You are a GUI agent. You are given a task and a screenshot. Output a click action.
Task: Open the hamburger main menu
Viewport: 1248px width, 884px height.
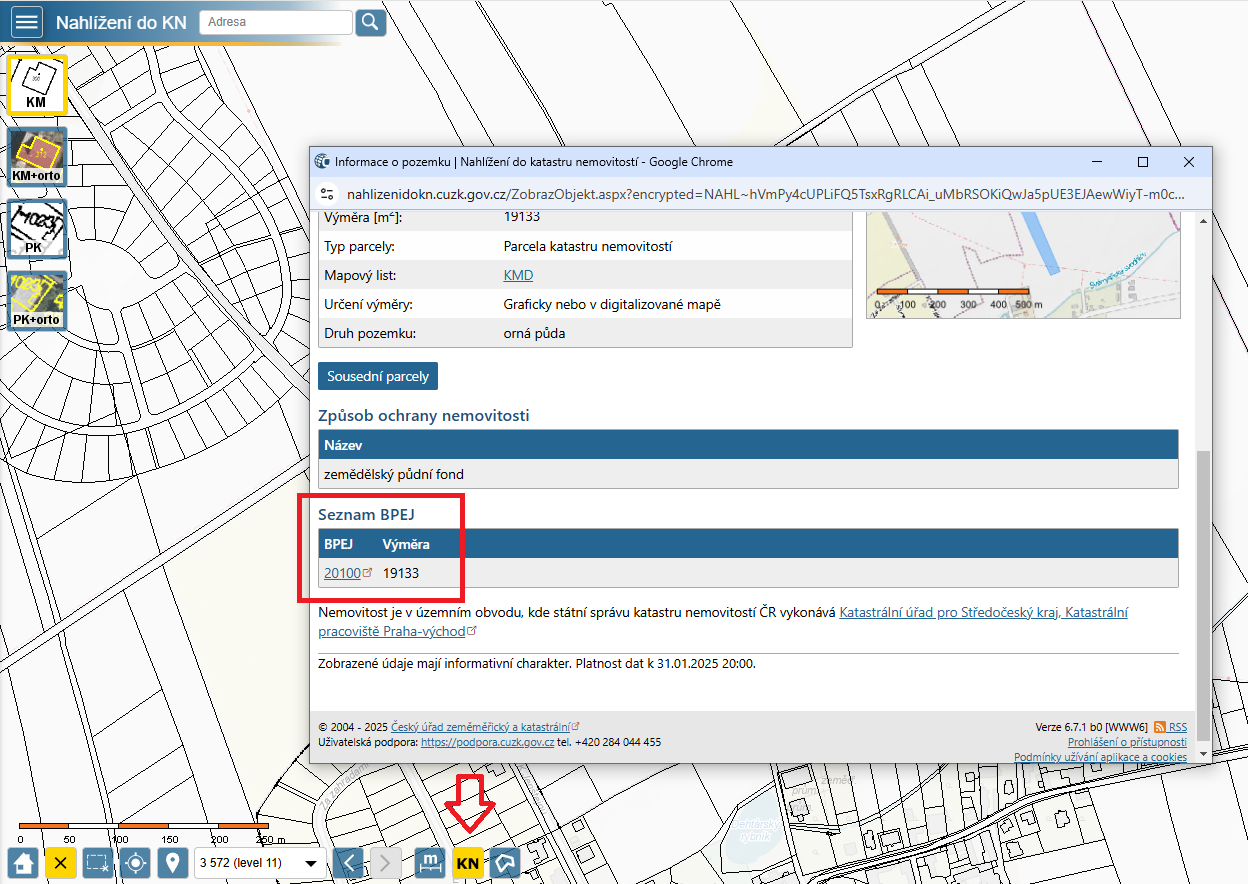click(27, 22)
